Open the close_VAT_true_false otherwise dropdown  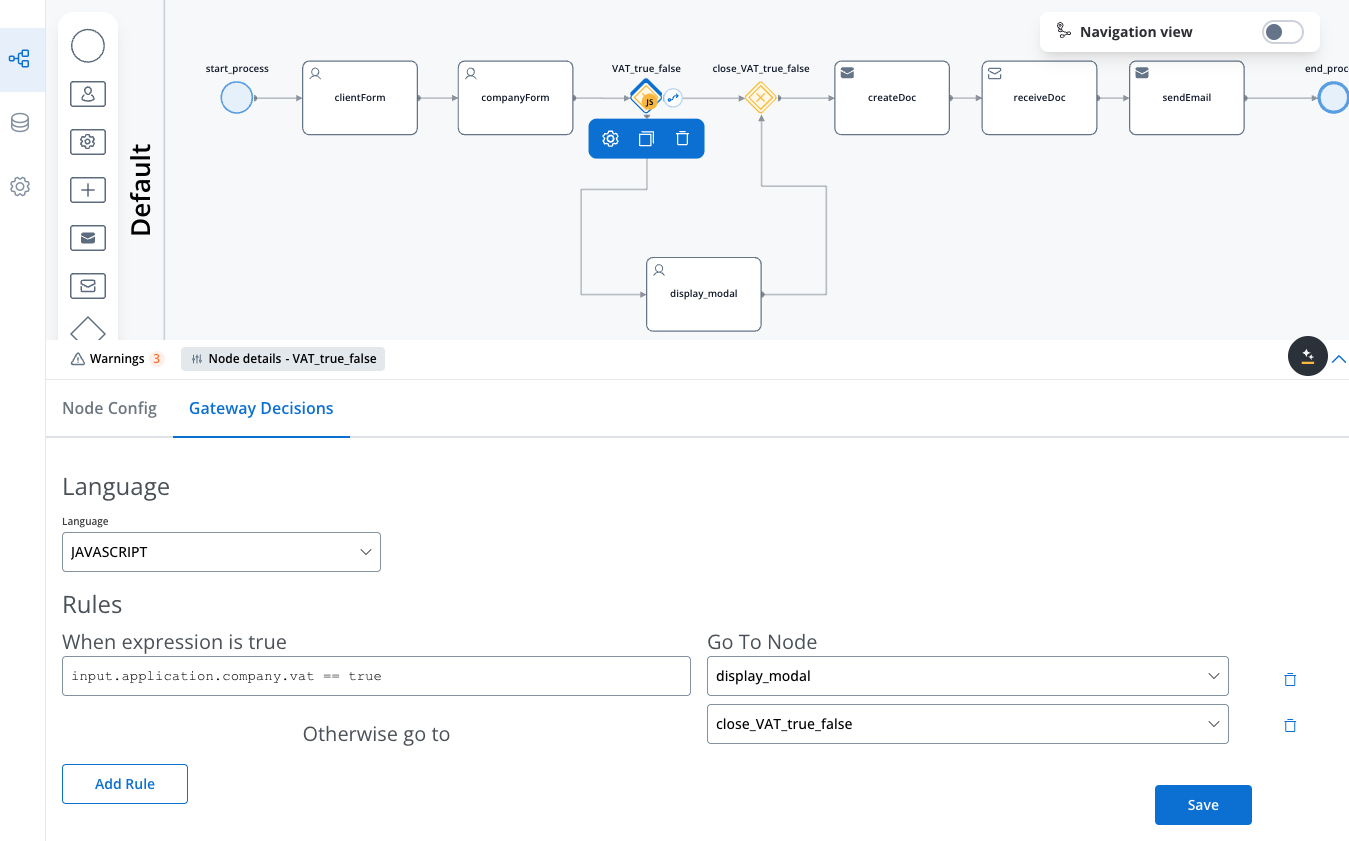click(x=967, y=724)
